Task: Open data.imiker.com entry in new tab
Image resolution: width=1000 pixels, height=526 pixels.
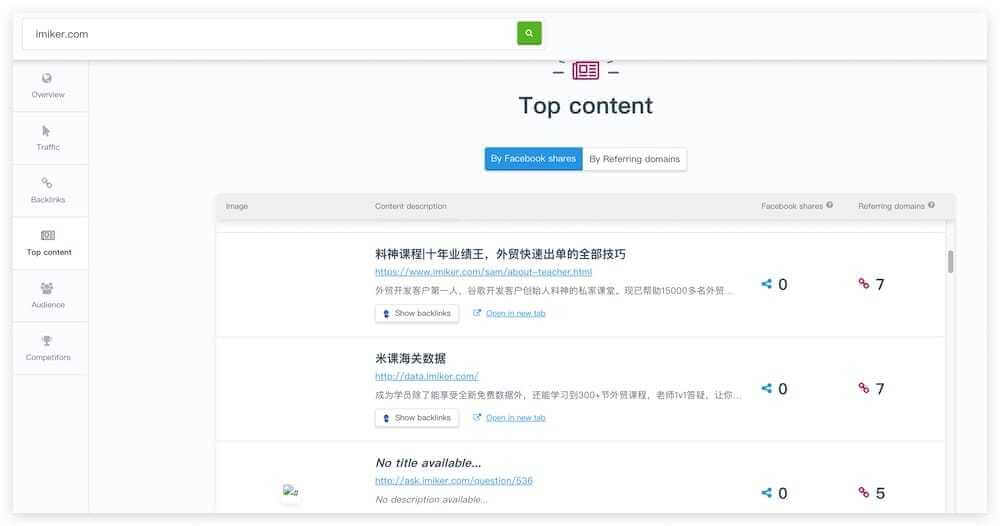Action: [515, 418]
